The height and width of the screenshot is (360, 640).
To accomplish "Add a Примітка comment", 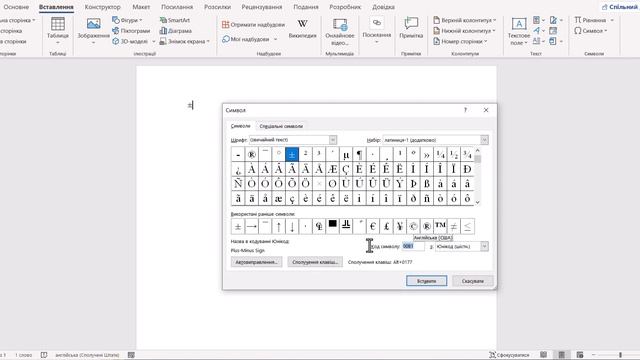I will pyautogui.click(x=411, y=29).
